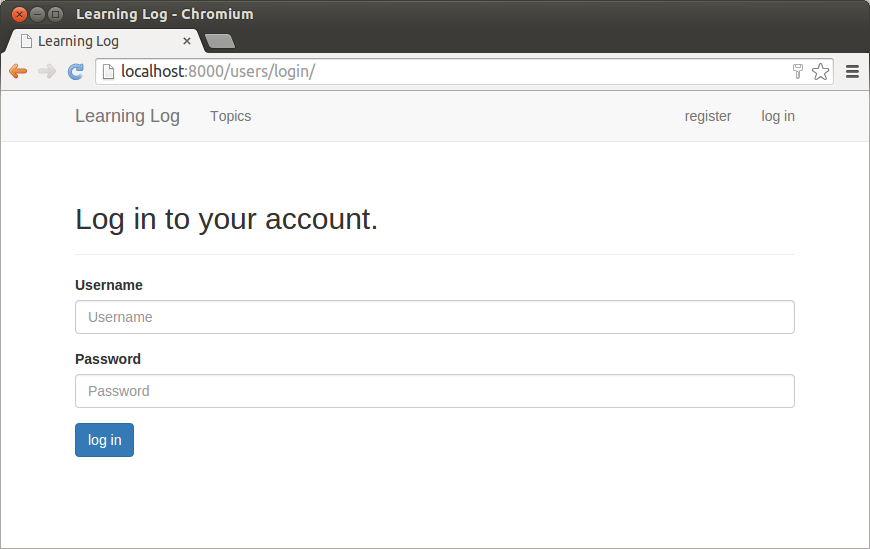Go back using the browser back arrow

pos(18,71)
